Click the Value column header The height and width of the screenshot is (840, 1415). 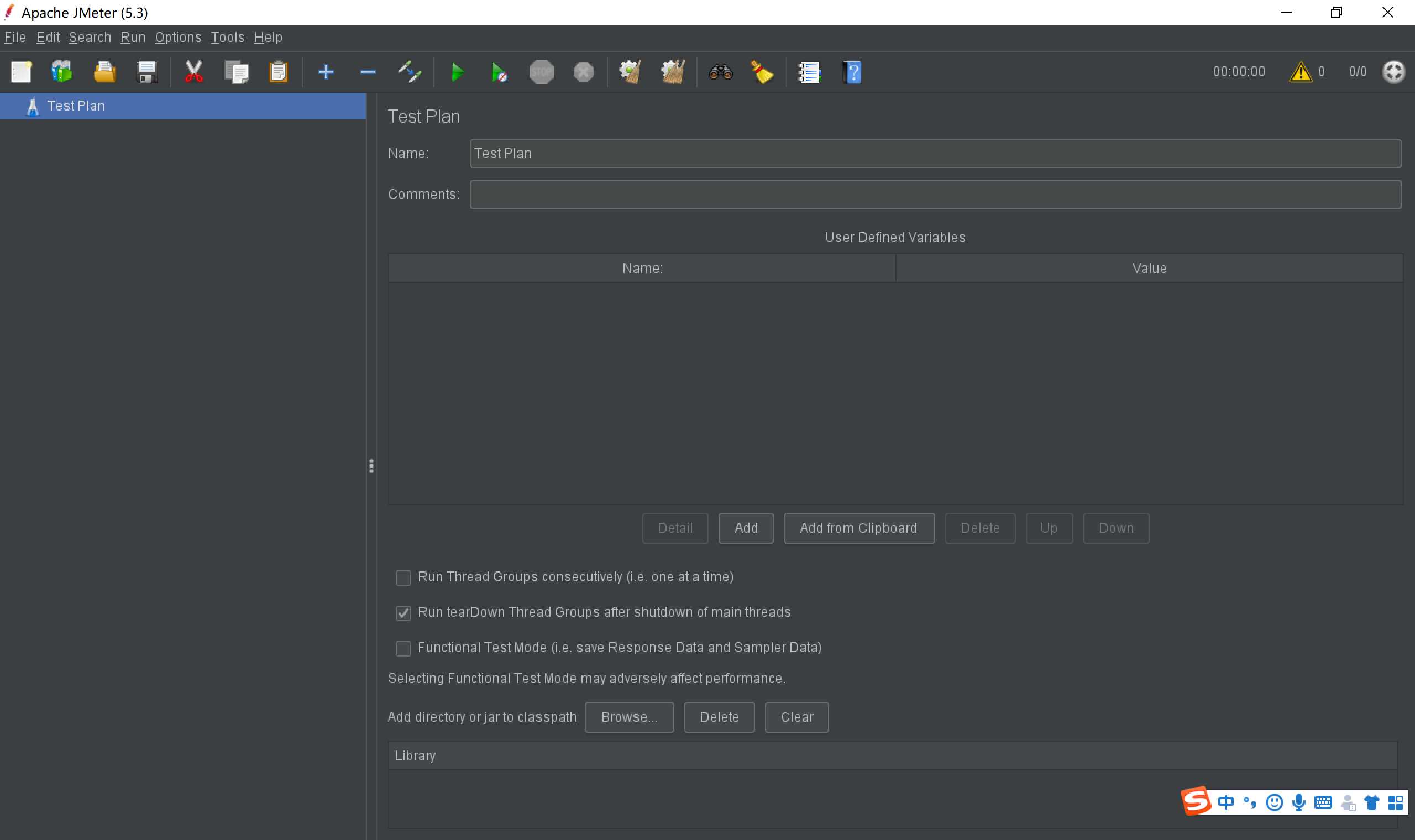(x=1150, y=268)
